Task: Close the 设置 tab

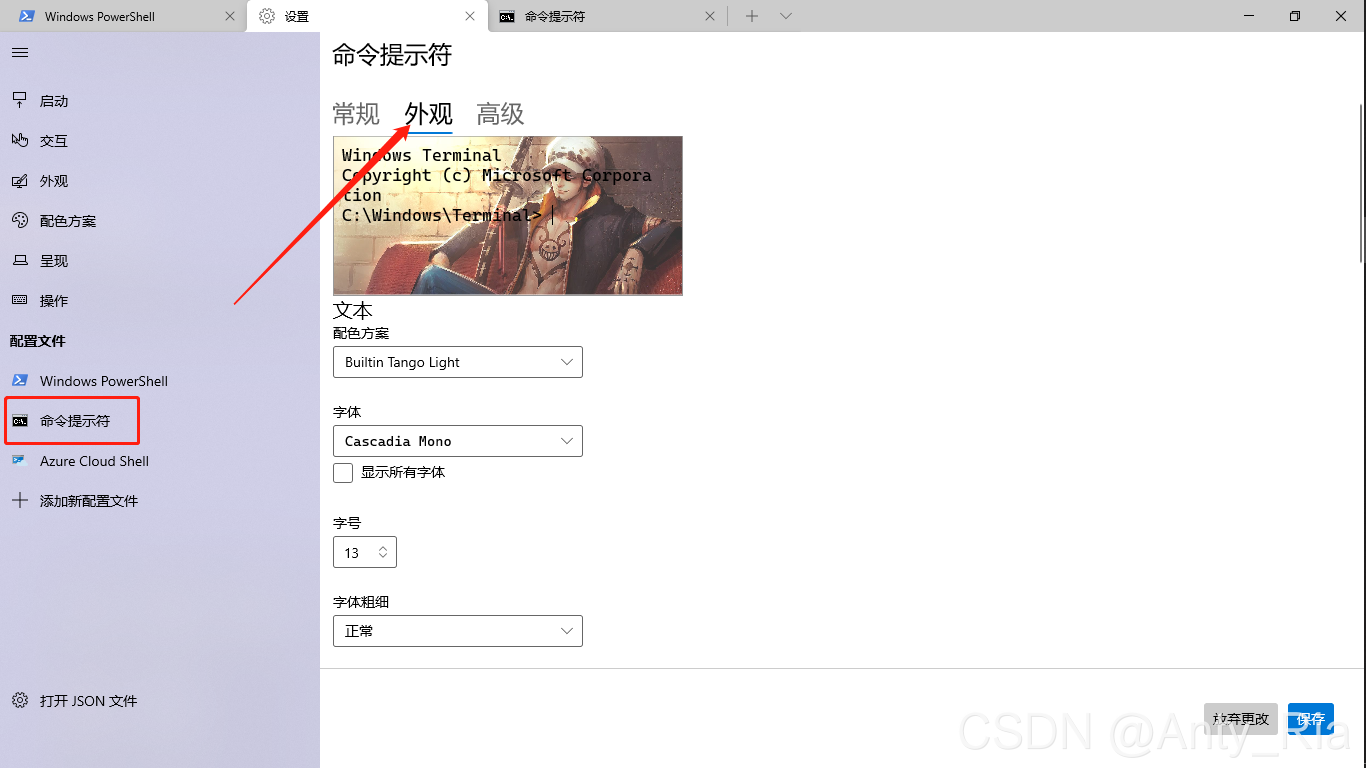Action: click(x=470, y=16)
